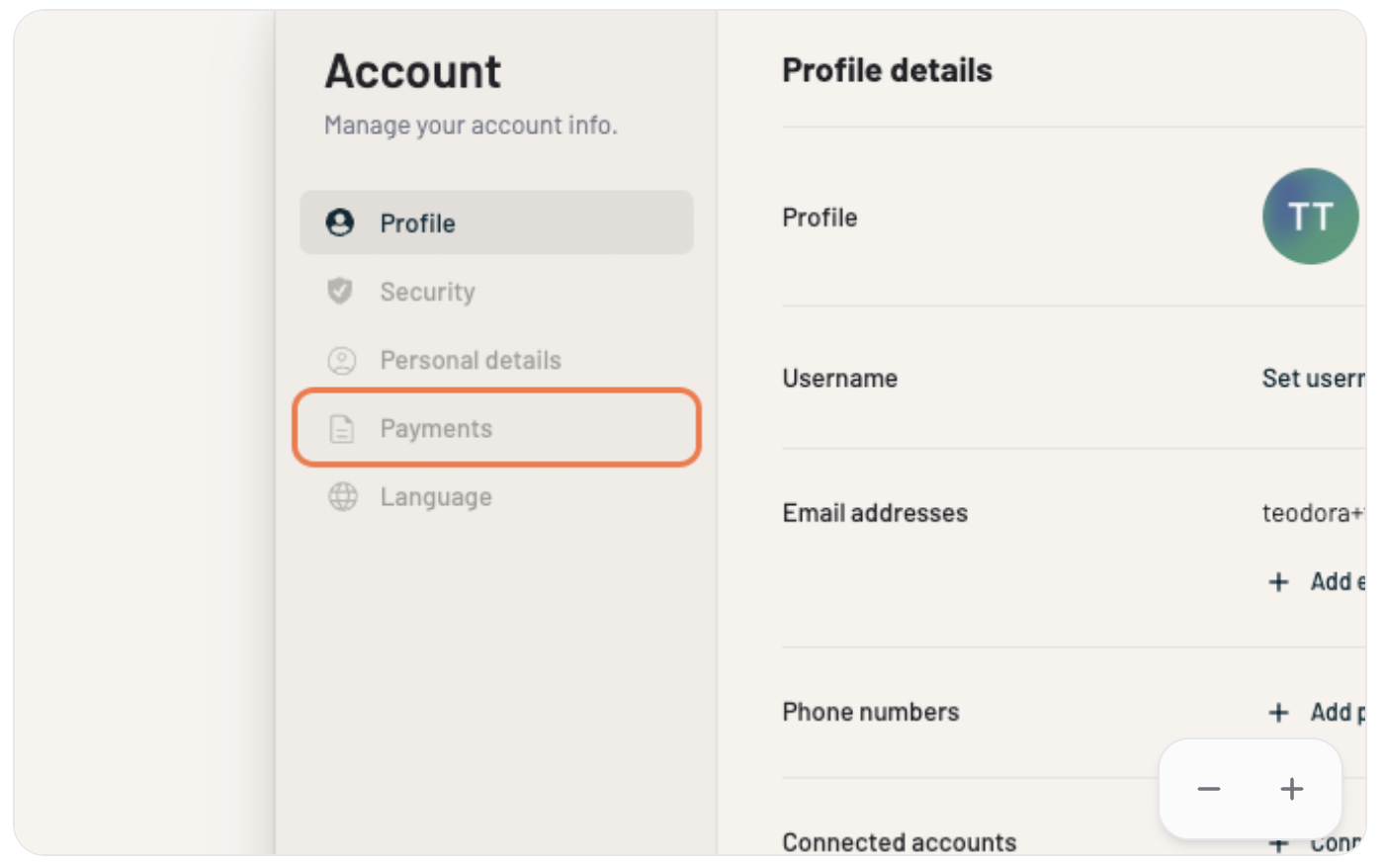
Task: Click the teodora email address entry
Action: click(x=1312, y=513)
